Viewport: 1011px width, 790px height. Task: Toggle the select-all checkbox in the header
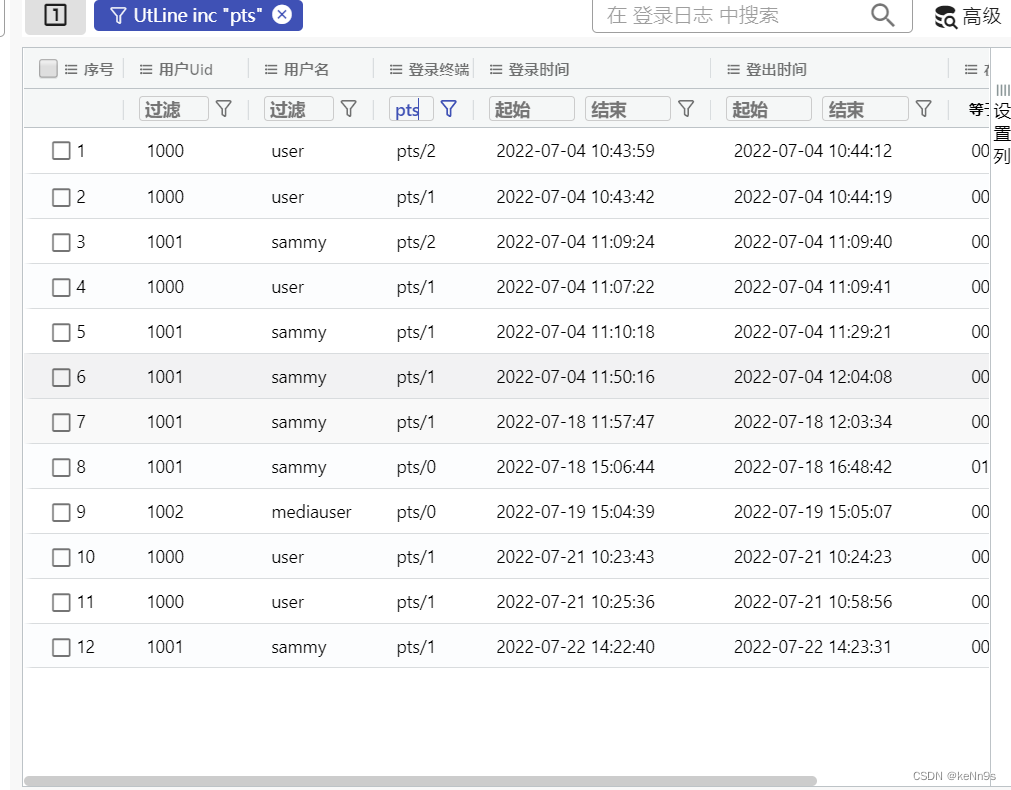point(48,68)
